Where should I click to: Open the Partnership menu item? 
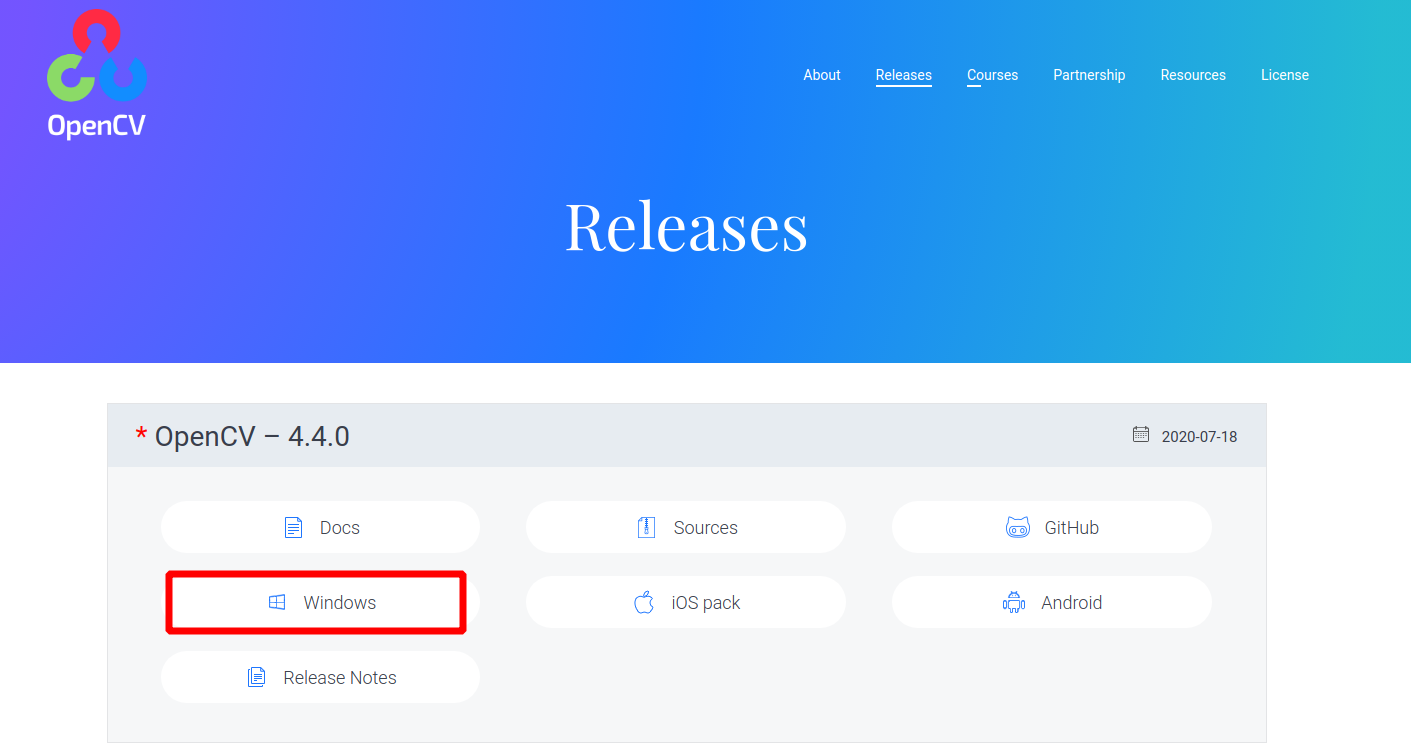click(x=1089, y=75)
